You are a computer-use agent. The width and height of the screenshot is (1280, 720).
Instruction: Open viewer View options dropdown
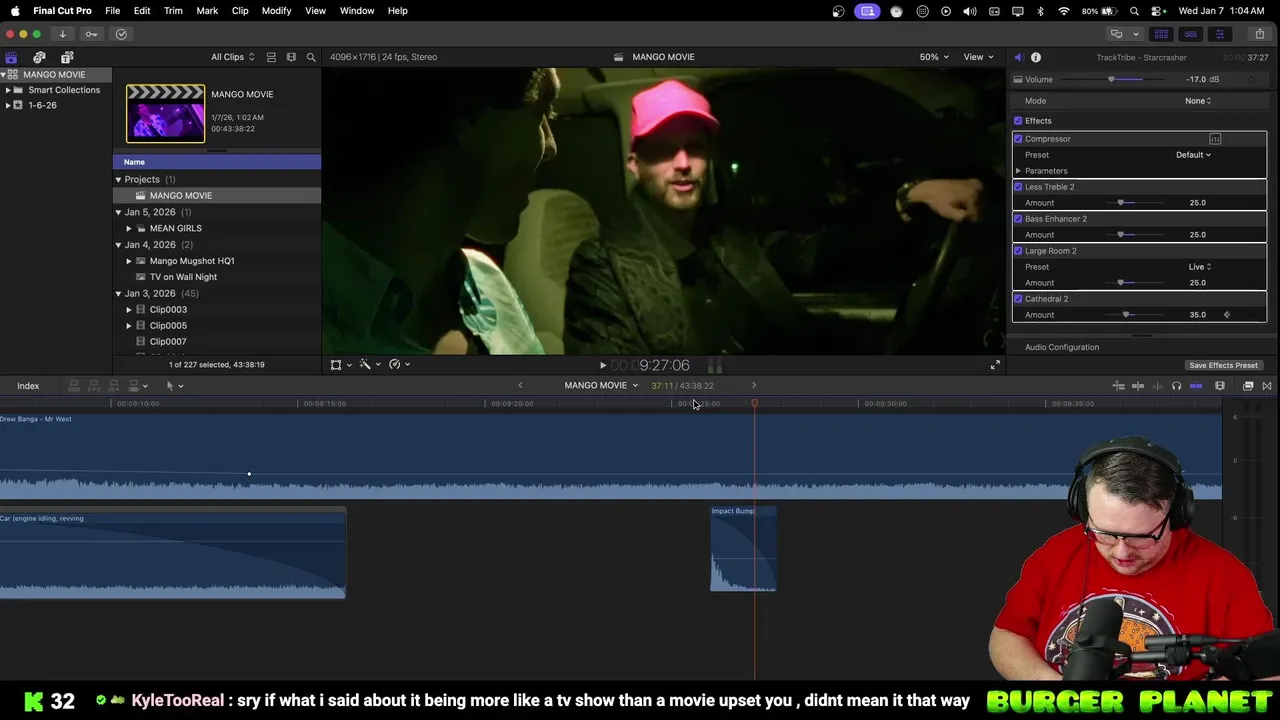[978, 57]
